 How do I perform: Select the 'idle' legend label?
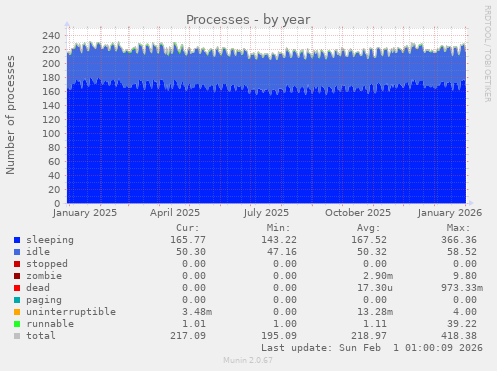(x=38, y=252)
